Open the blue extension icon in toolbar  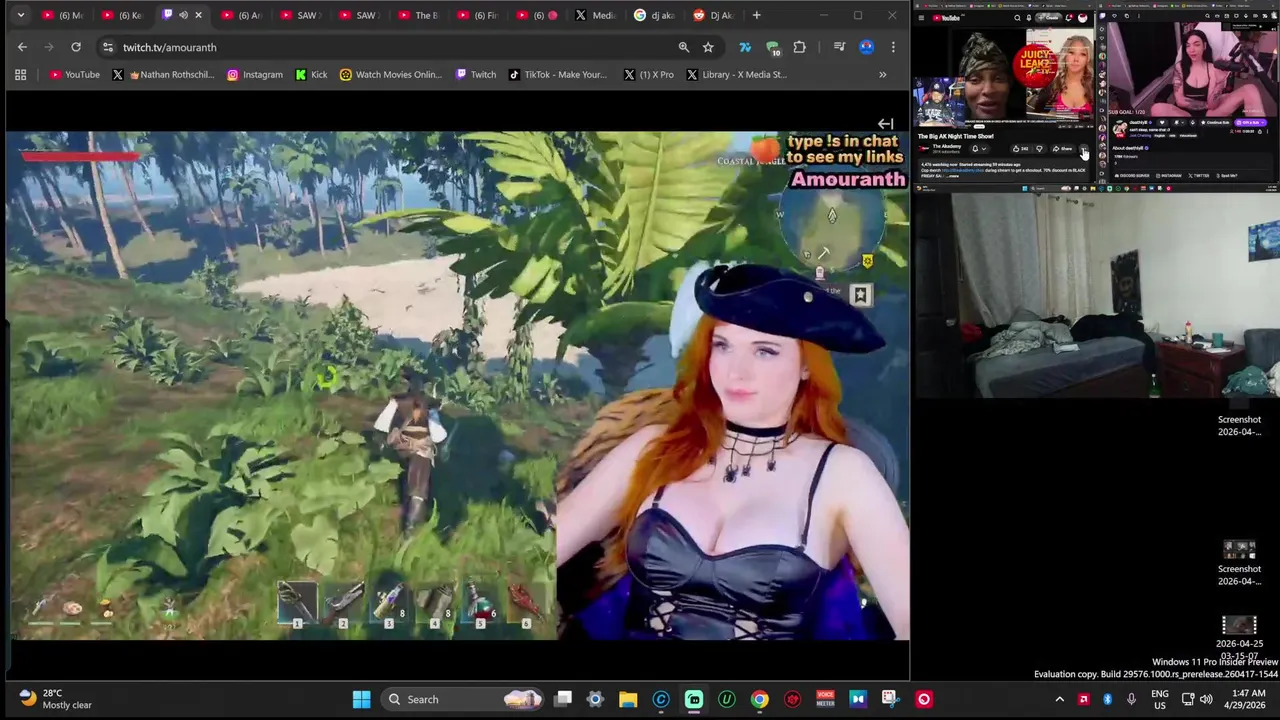(x=745, y=47)
